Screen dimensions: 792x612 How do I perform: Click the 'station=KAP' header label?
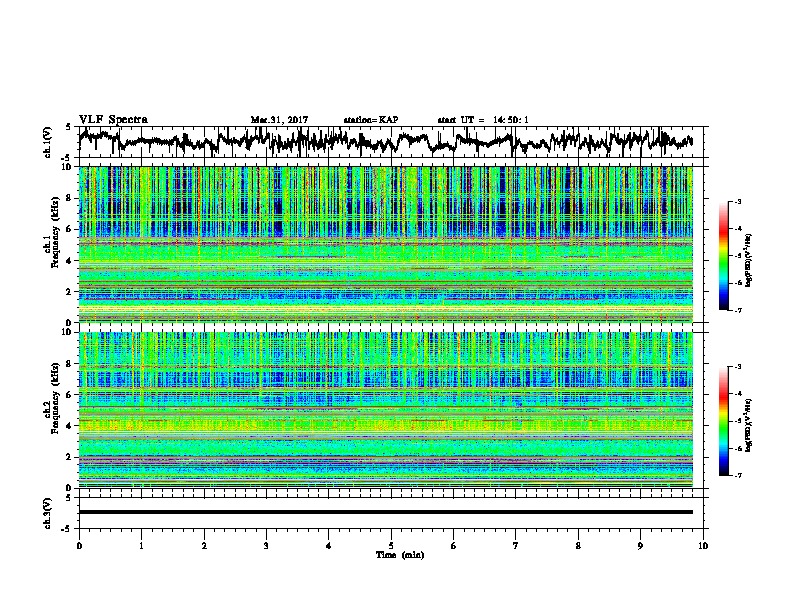point(371,120)
